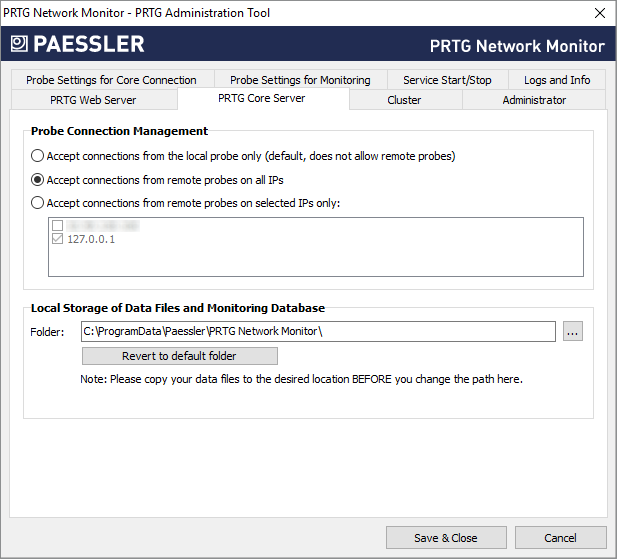Switch to PRTG Web Server tab
The width and height of the screenshot is (617, 559).
93,100
